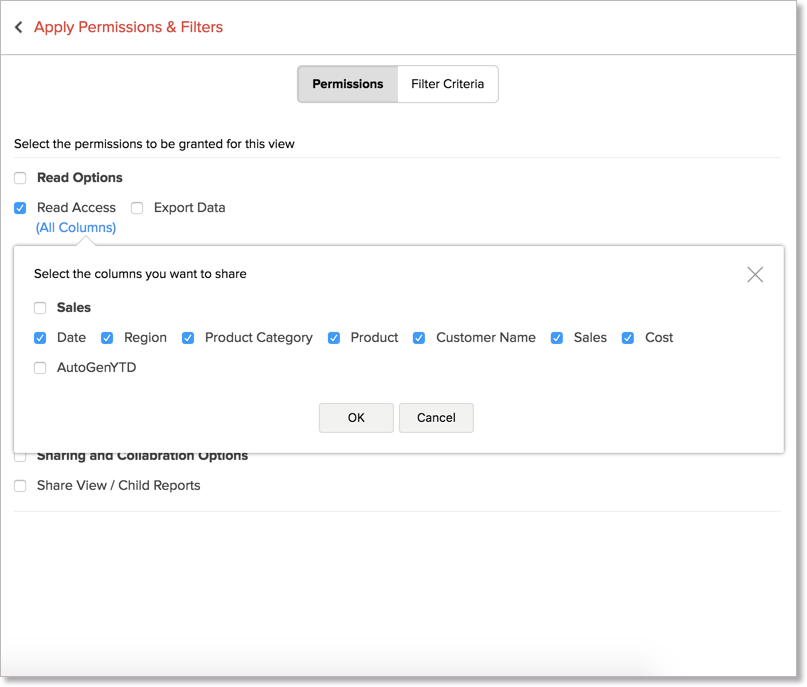Uncheck the Date column checkbox
Viewport: 807px width, 687px height.
(x=40, y=338)
